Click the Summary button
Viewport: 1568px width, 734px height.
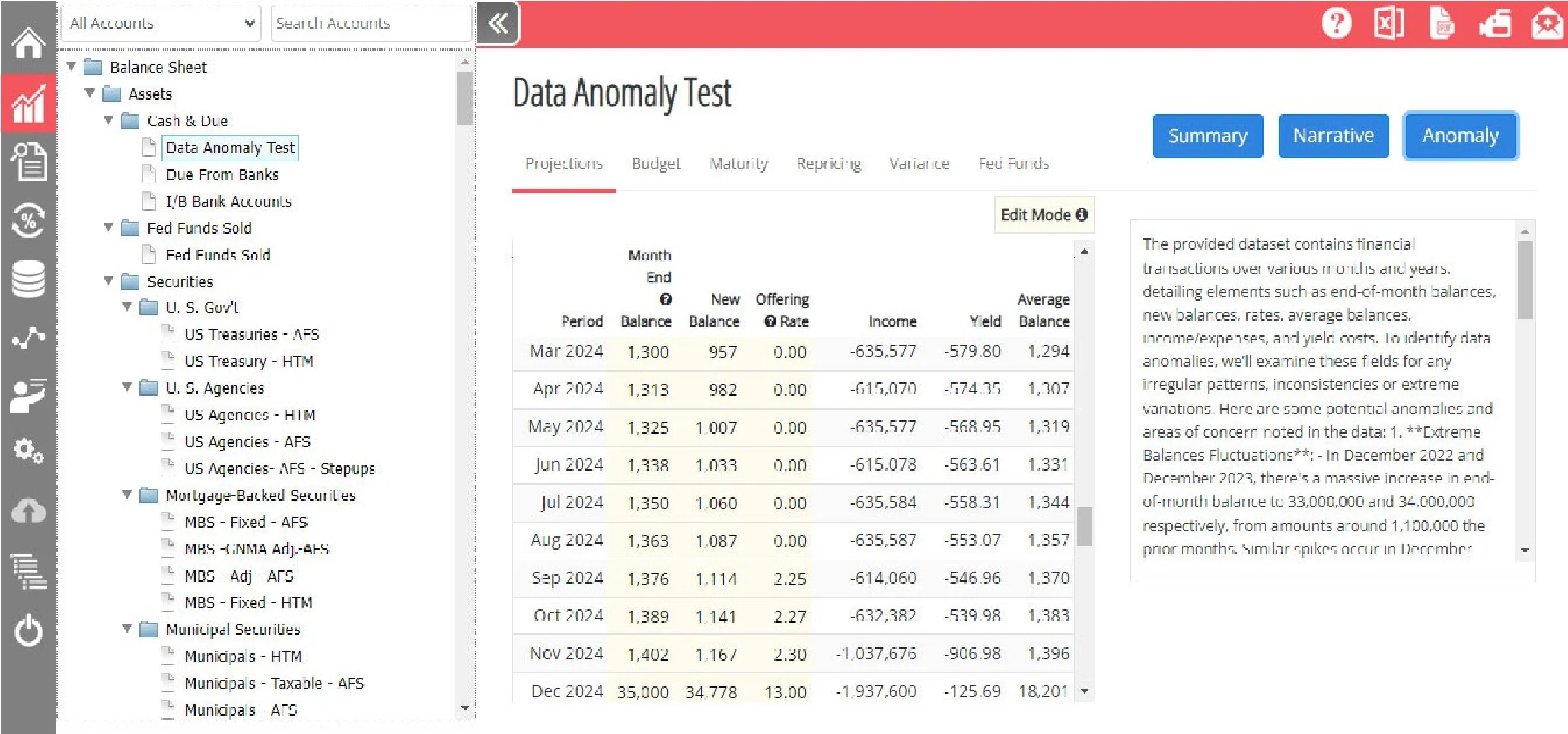(1208, 136)
